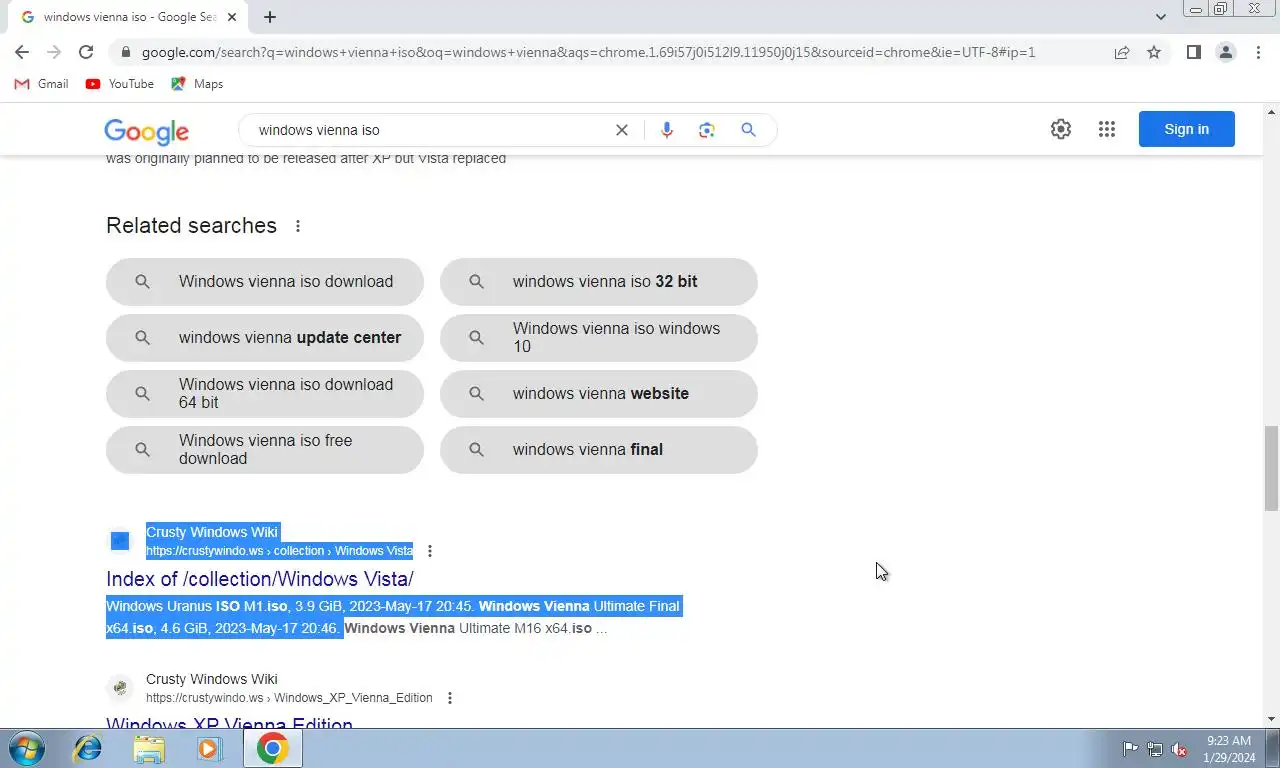Viewport: 1280px width, 768px height.
Task: Open the tab search dropdown arrow
Action: 1160,17
